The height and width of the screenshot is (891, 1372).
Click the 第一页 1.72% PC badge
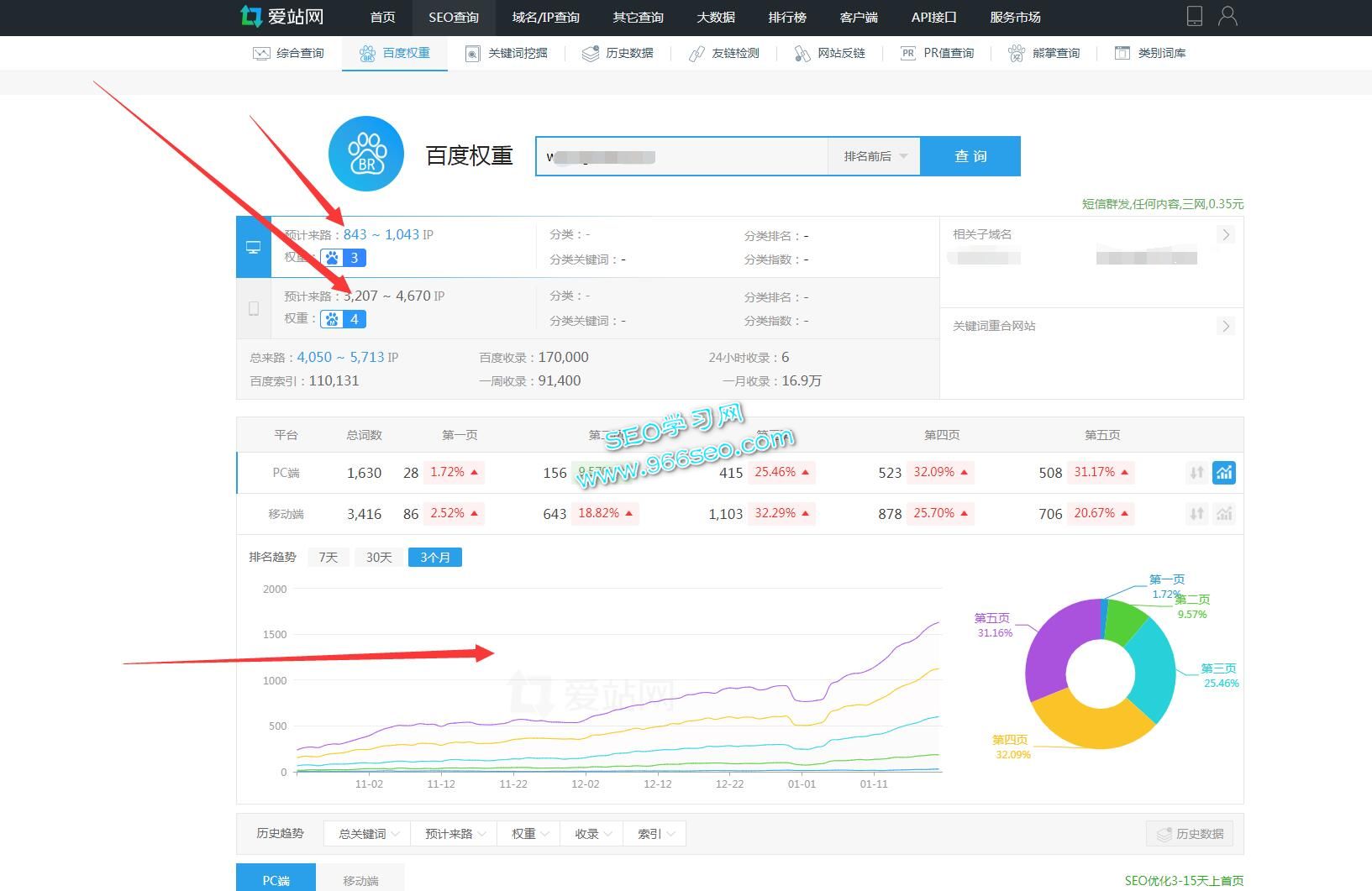(454, 473)
